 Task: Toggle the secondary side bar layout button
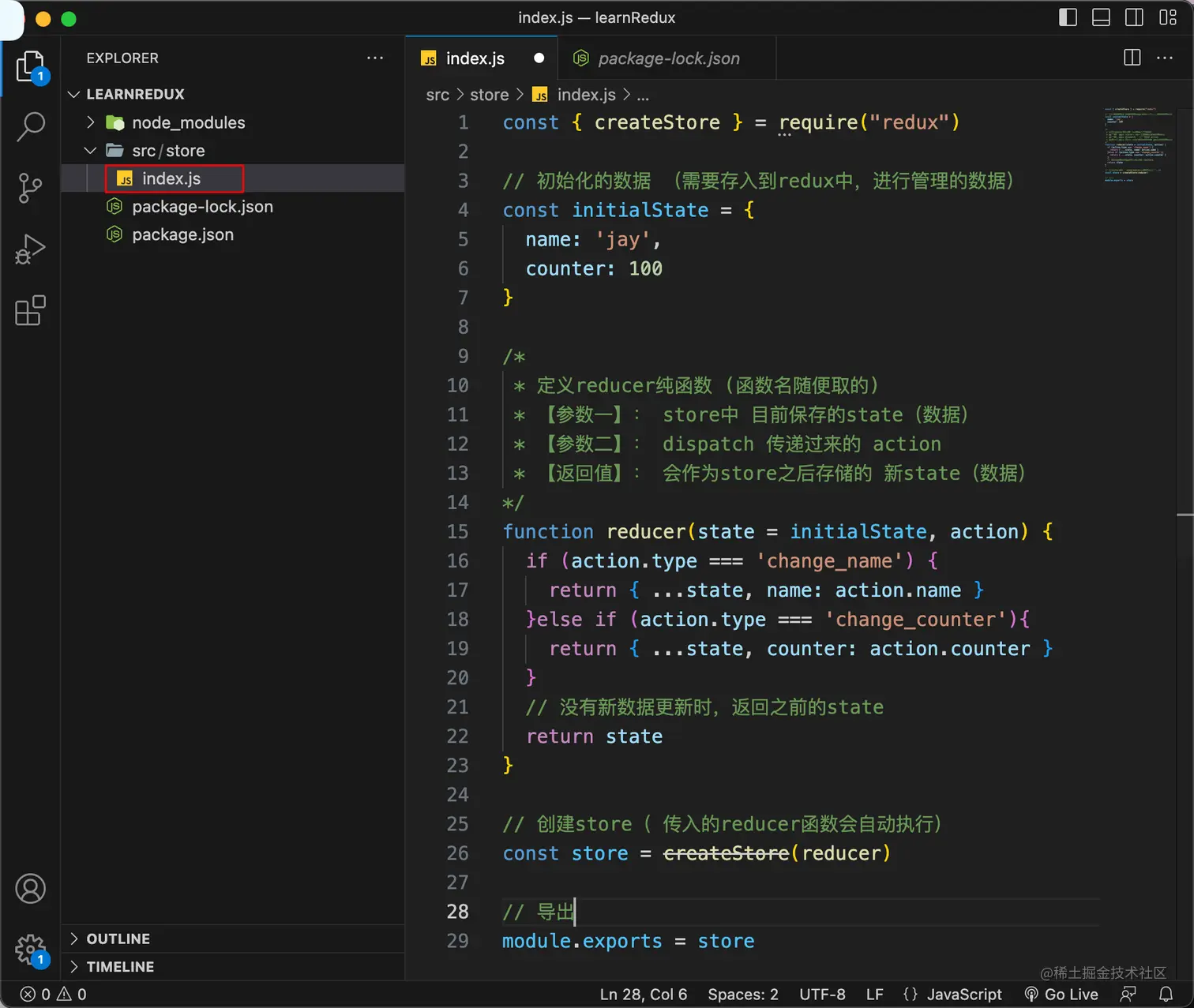pos(1134,17)
